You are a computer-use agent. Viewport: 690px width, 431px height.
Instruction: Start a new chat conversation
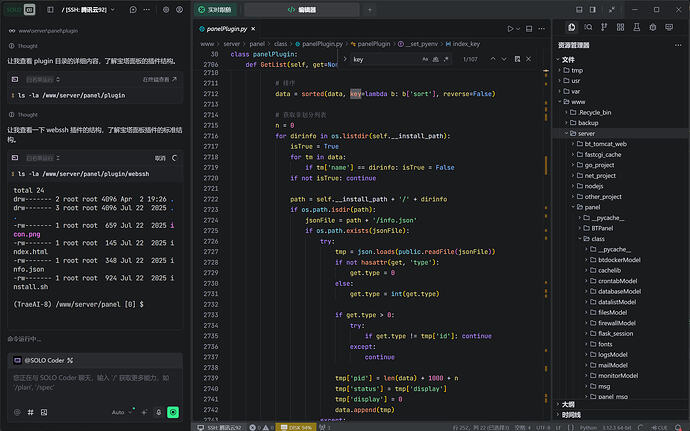(133, 9)
